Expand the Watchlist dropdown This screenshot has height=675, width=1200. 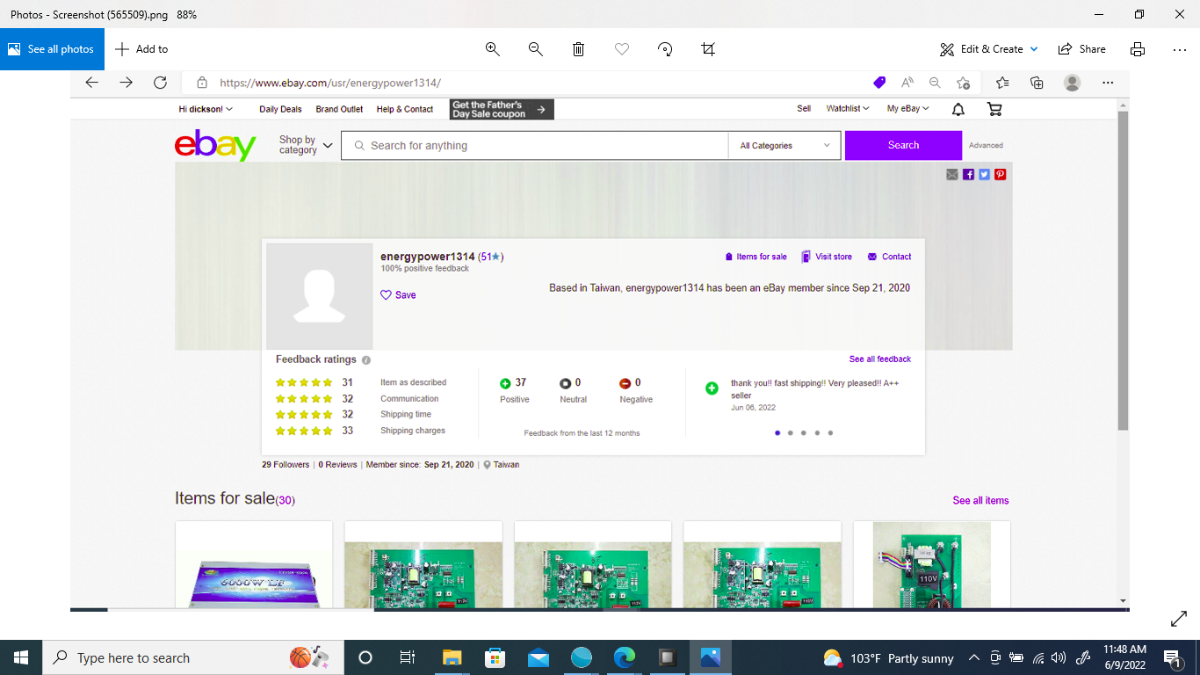coord(848,108)
